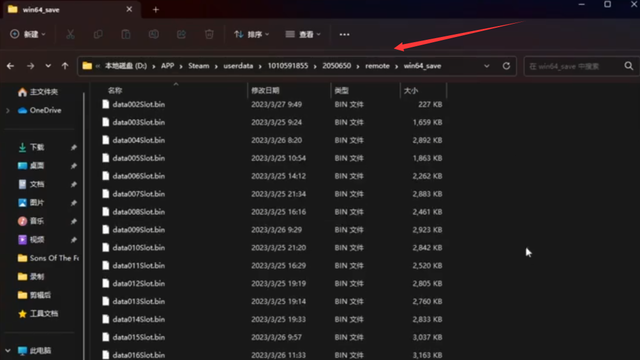Open the recent locations dropdown arrow
Image resolution: width=640 pixels, height=360 pixels.
point(48,66)
